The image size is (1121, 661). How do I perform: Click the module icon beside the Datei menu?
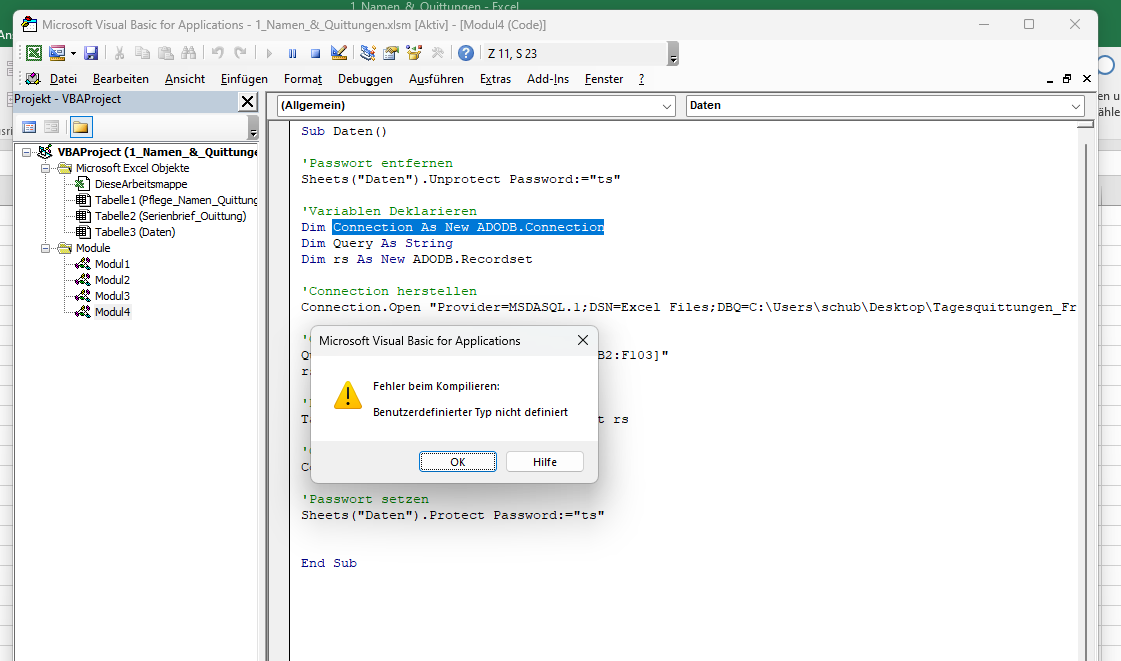pos(33,79)
